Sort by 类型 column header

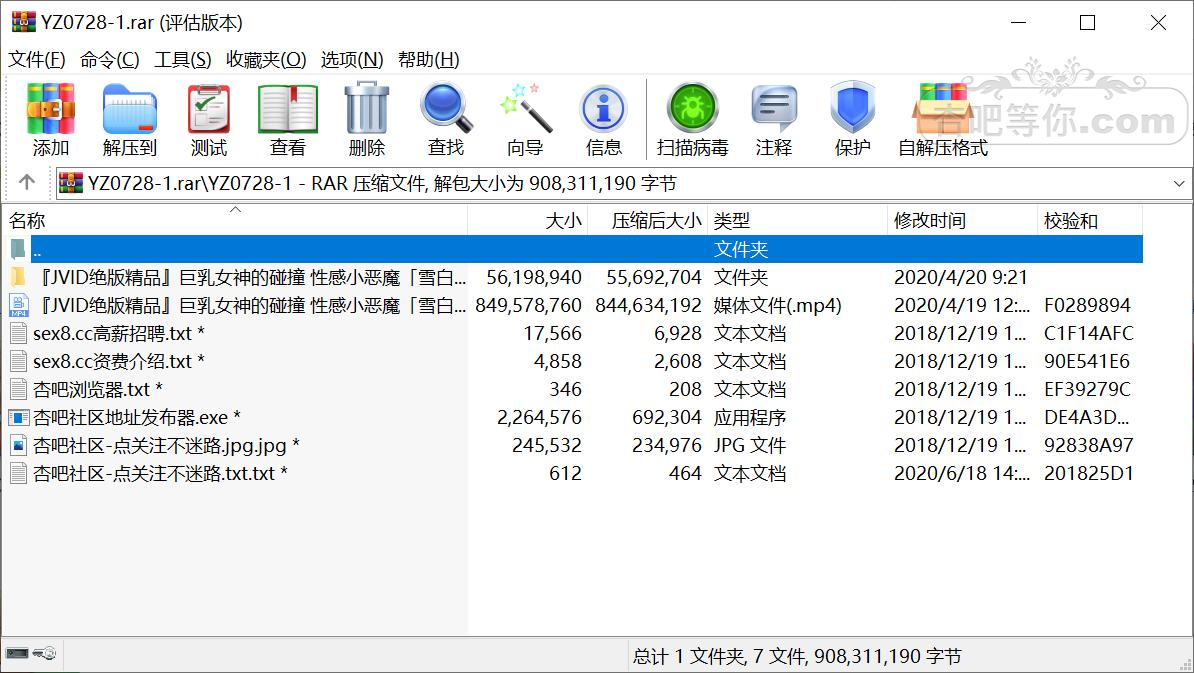pyautogui.click(x=798, y=221)
